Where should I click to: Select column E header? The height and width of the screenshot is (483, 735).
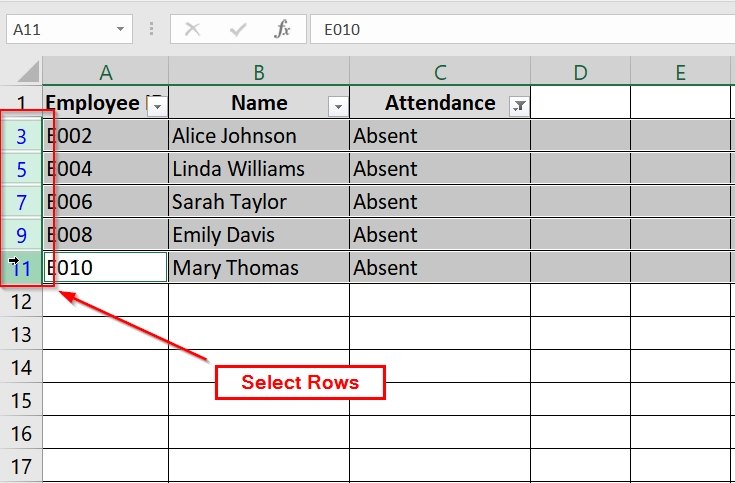coord(681,72)
